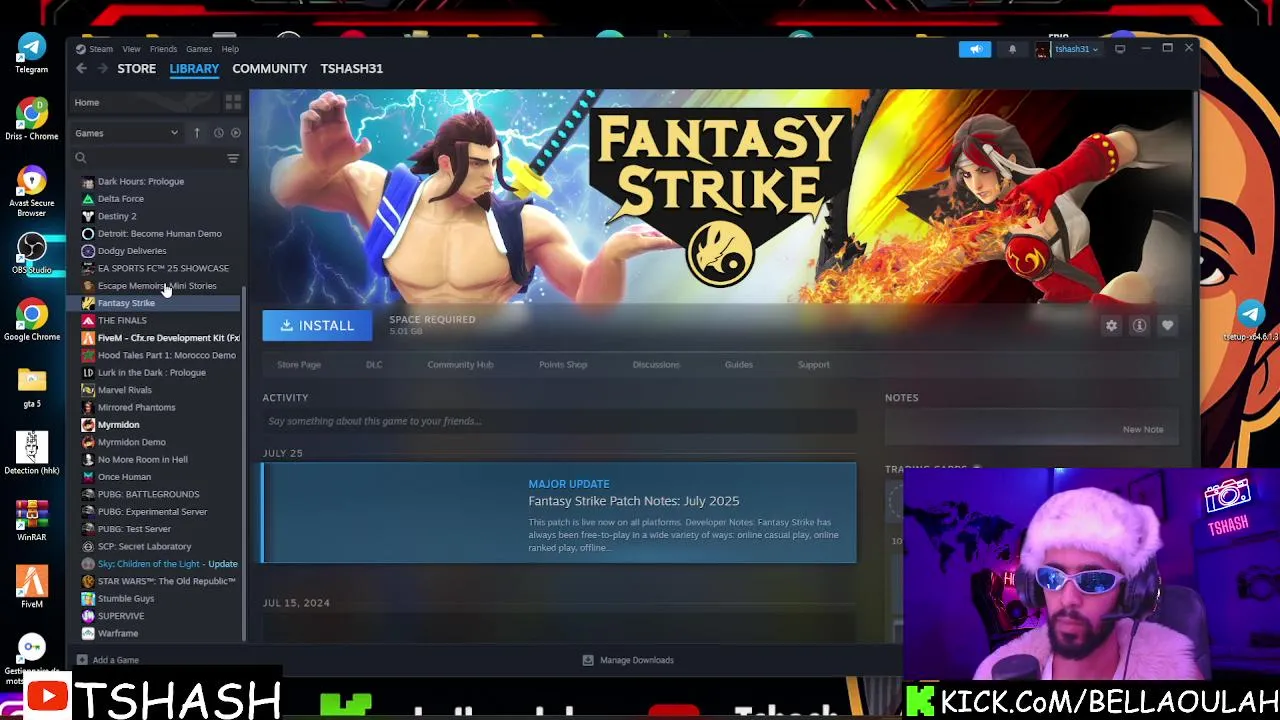1280x720 pixels.
Task: Select Delta Force in library list
Action: click(x=120, y=198)
